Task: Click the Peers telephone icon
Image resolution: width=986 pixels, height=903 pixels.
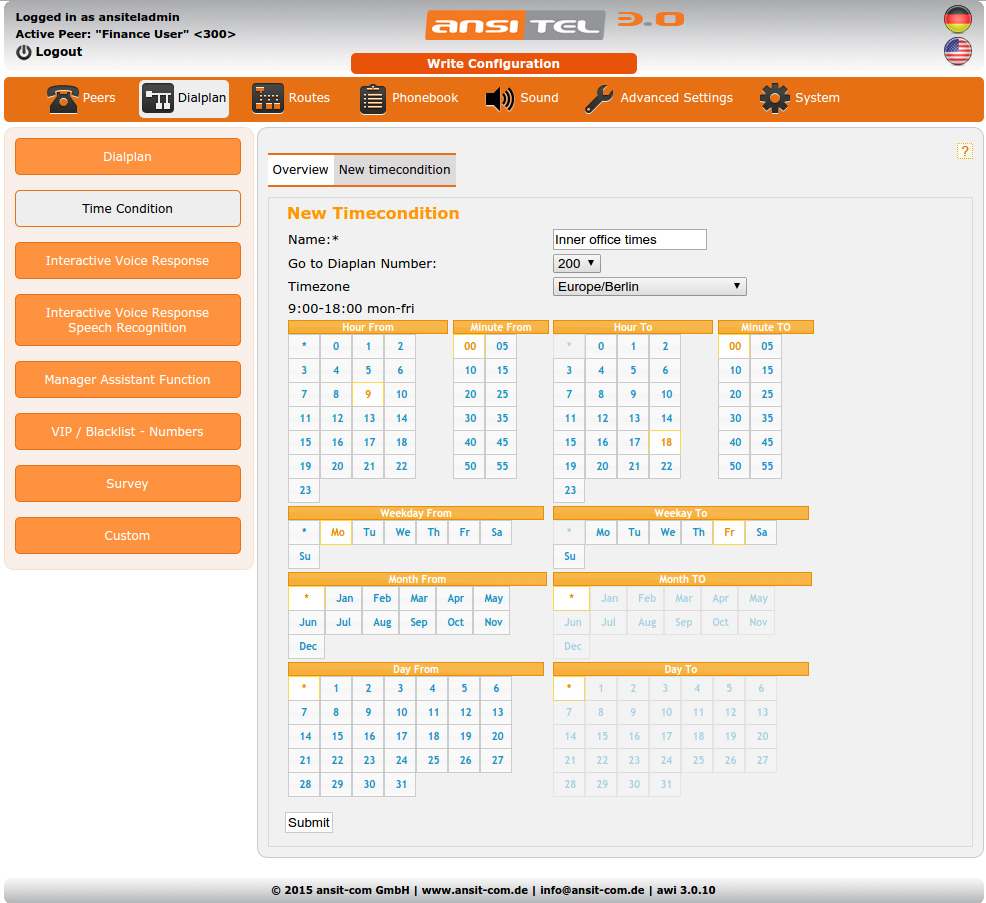Action: click(x=63, y=99)
